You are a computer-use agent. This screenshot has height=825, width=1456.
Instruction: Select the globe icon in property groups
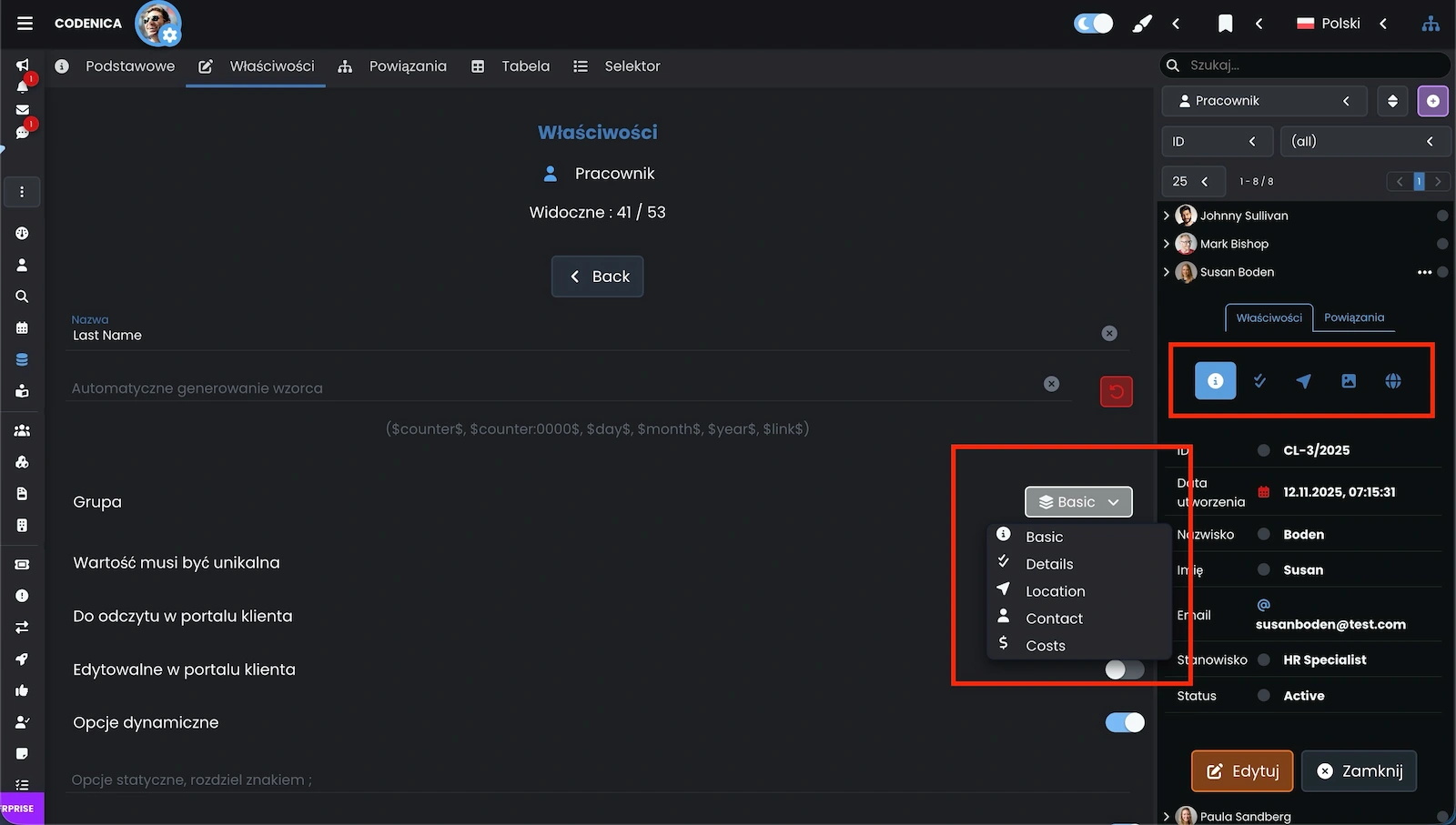[x=1392, y=381]
